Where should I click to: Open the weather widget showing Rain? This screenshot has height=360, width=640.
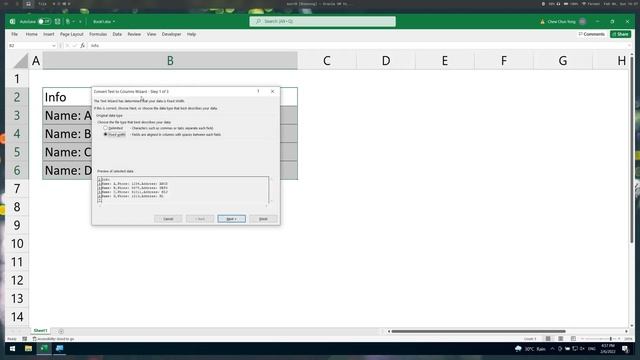coord(530,349)
